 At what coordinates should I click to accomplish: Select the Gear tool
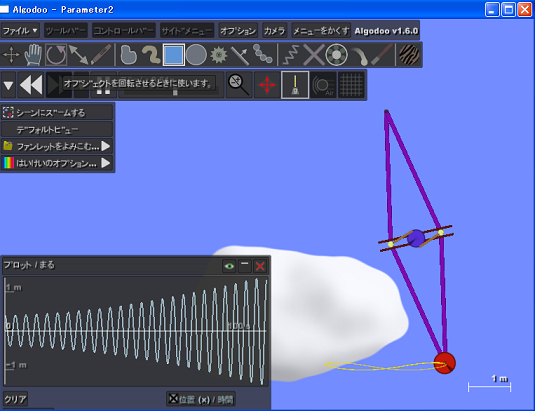coord(218,55)
